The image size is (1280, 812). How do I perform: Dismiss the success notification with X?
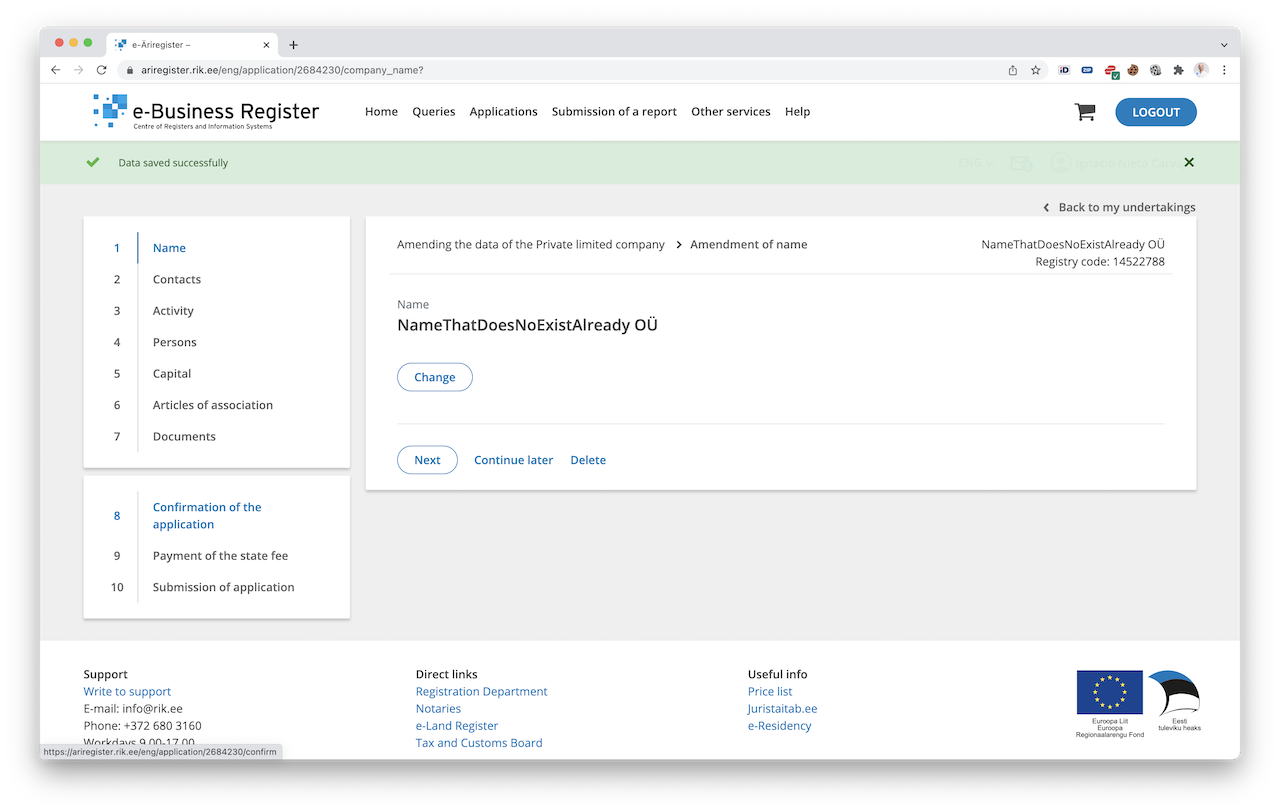point(1189,162)
